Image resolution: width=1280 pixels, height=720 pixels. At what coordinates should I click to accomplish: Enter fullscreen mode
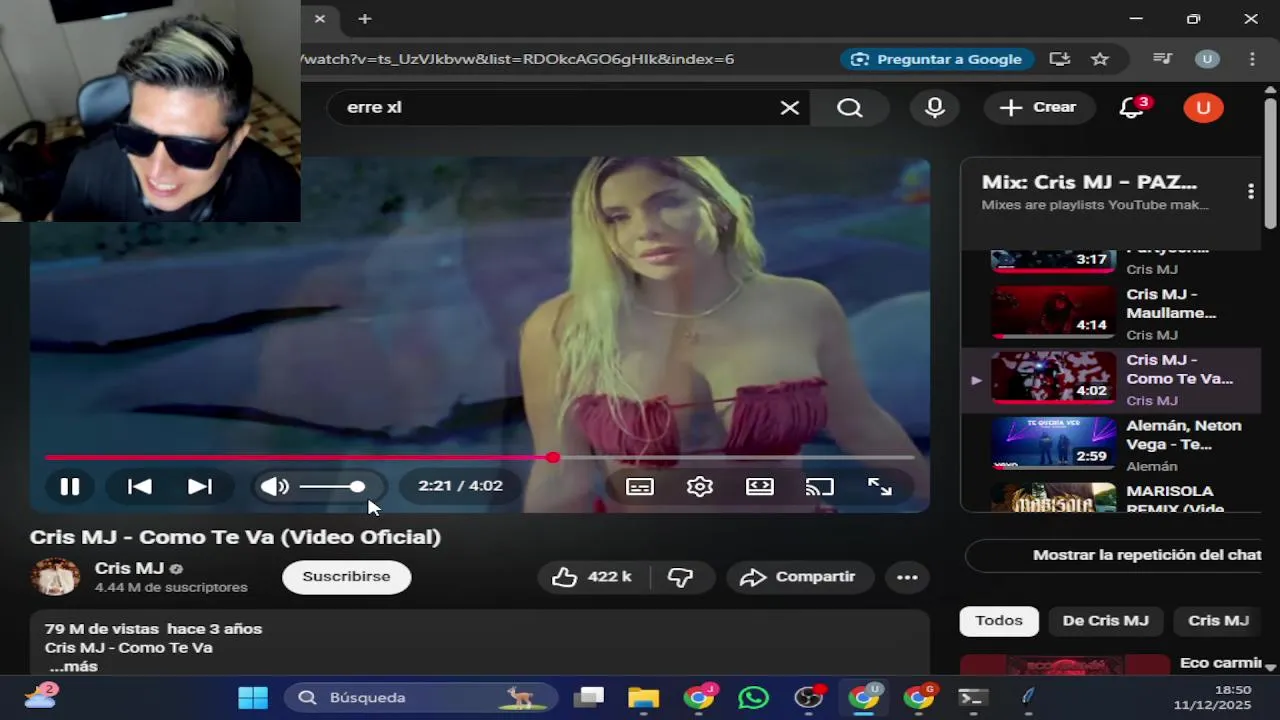tap(880, 487)
